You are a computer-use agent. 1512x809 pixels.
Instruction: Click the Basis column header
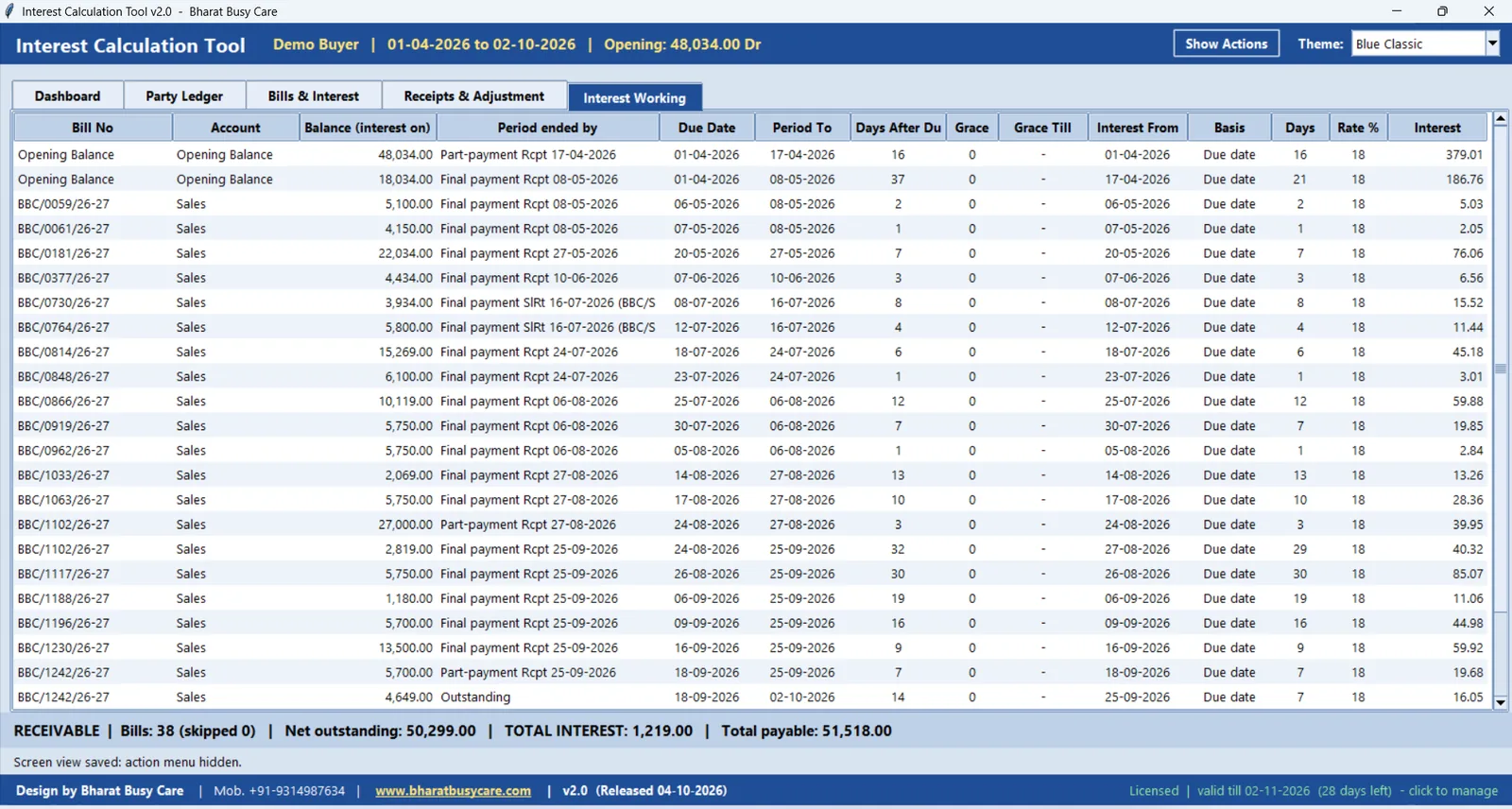1229,128
